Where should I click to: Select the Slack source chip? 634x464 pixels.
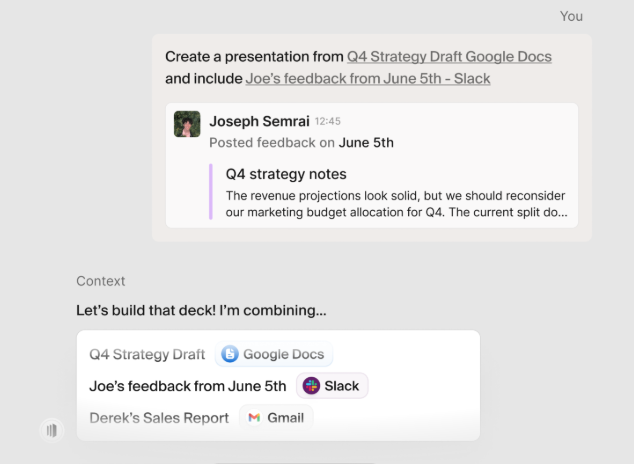point(332,386)
